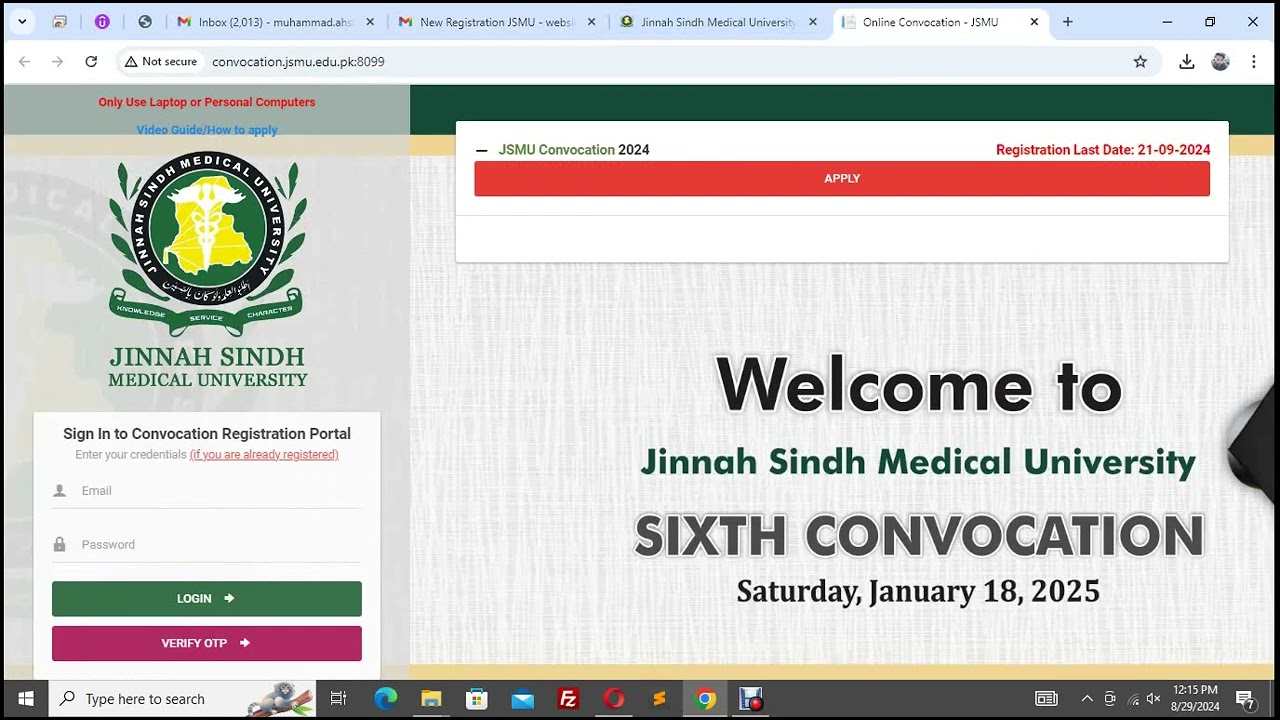Close the Inbox Gmail tab

click(x=370, y=22)
